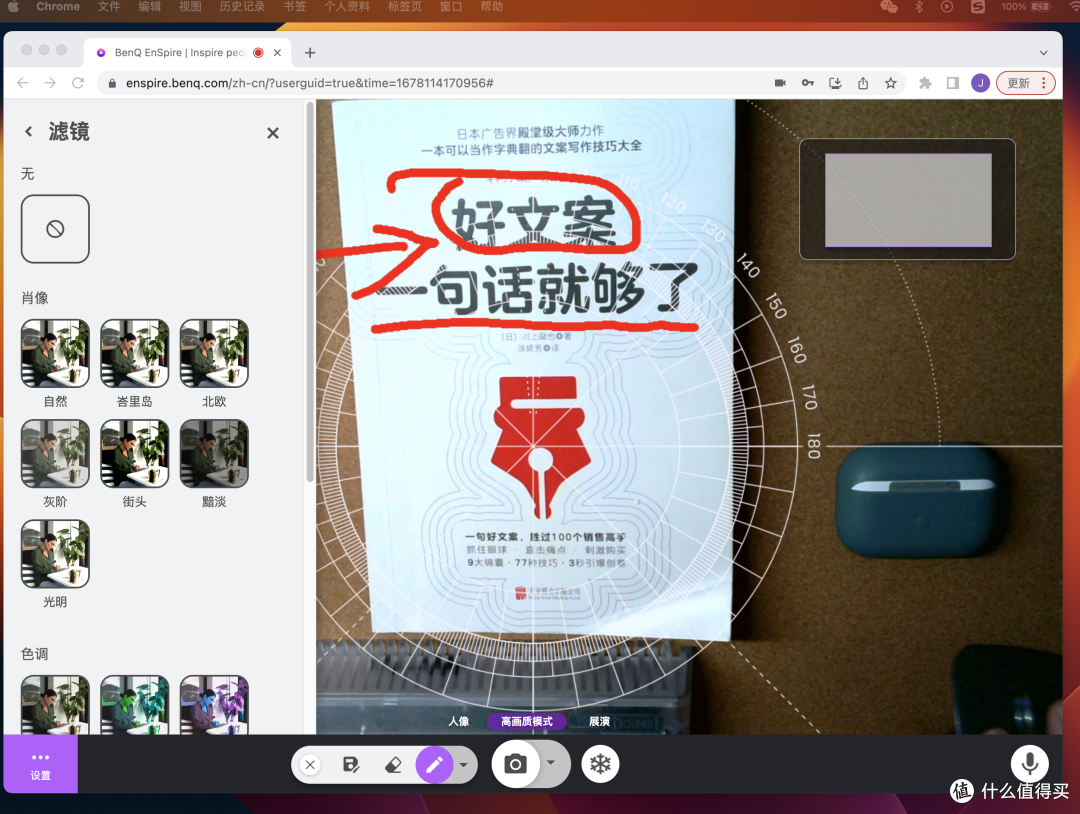This screenshot has width=1080, height=814.
Task: Apply the 灰阶 portrait filter
Action: pyautogui.click(x=55, y=454)
